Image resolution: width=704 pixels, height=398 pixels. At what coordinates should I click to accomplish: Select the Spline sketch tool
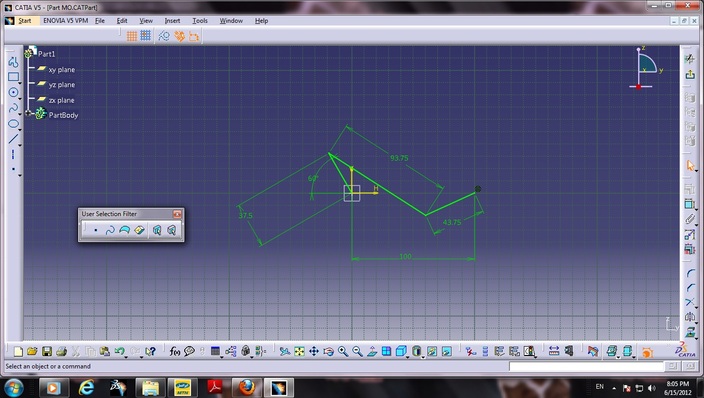(13, 108)
